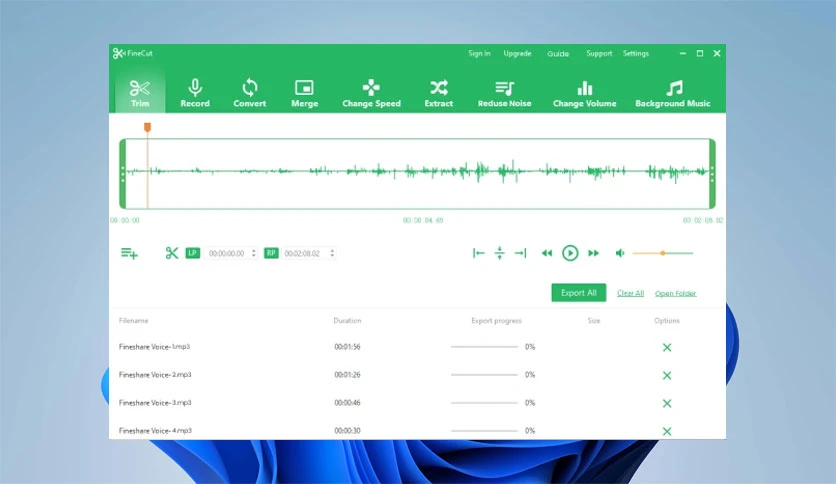
Task: Open Settings from title bar
Action: click(x=636, y=53)
